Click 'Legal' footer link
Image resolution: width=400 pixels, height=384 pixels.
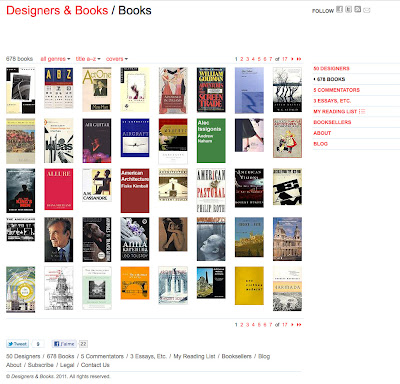pyautogui.click(x=67, y=365)
